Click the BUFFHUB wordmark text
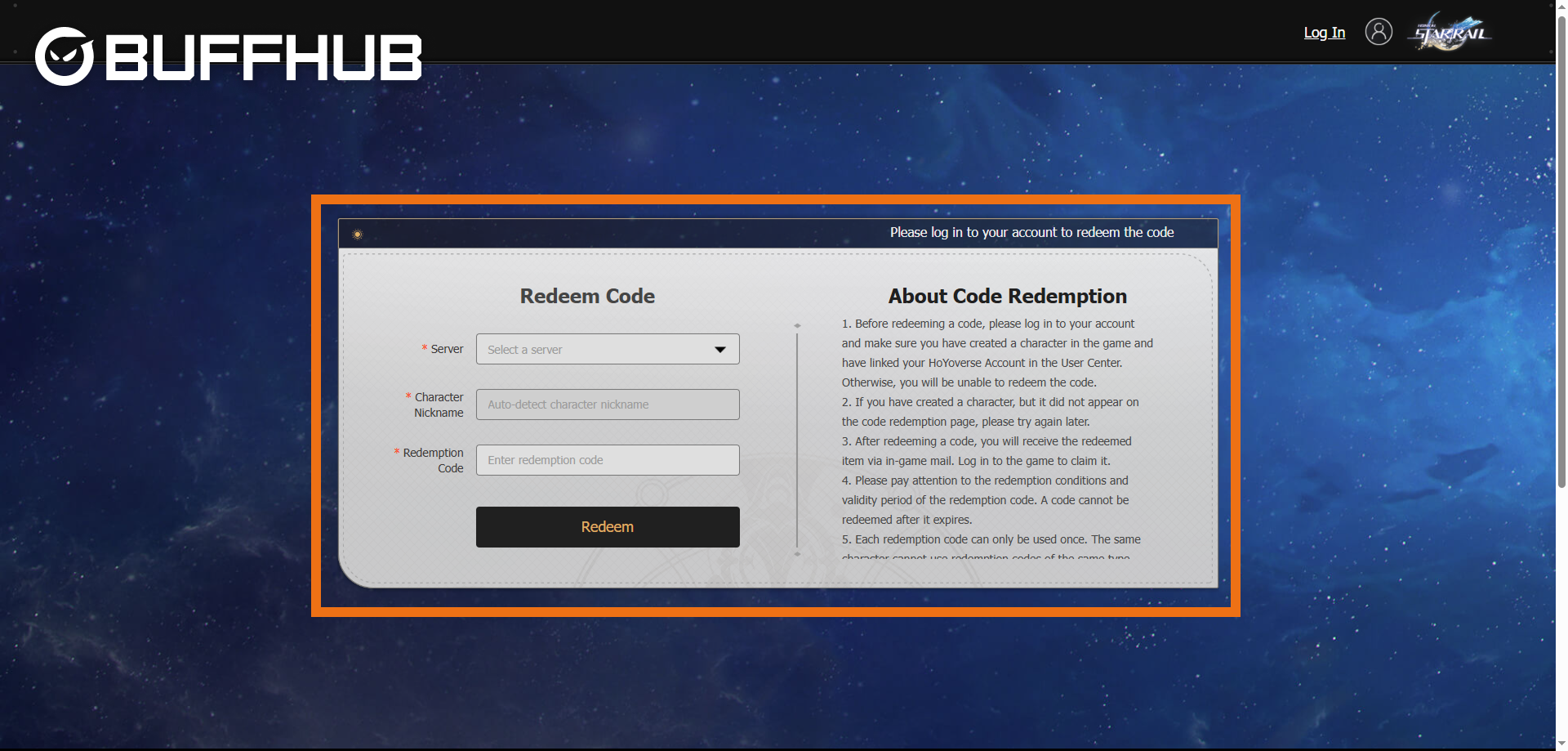1568x751 pixels. (264, 58)
